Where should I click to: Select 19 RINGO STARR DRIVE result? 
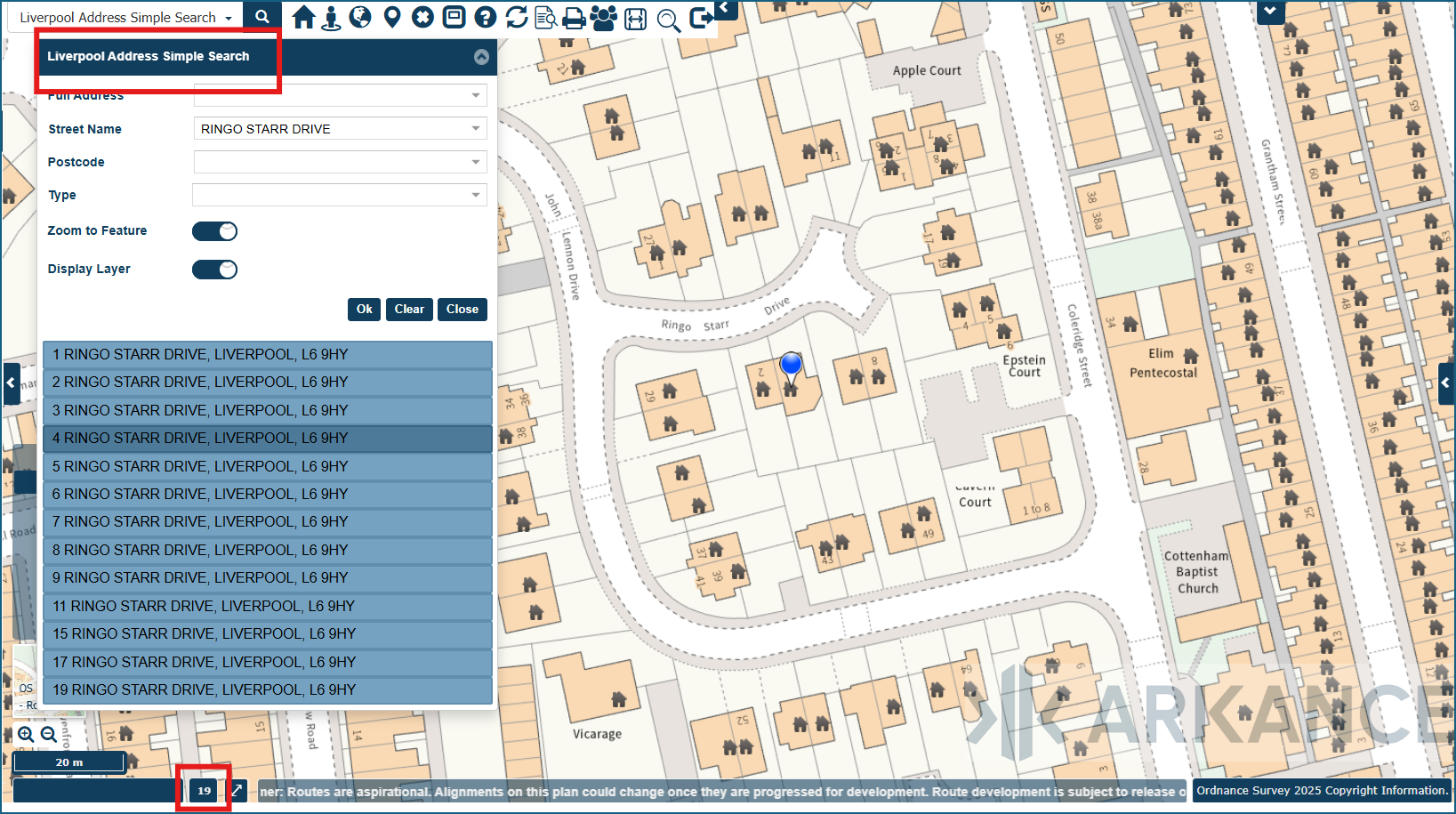point(268,689)
